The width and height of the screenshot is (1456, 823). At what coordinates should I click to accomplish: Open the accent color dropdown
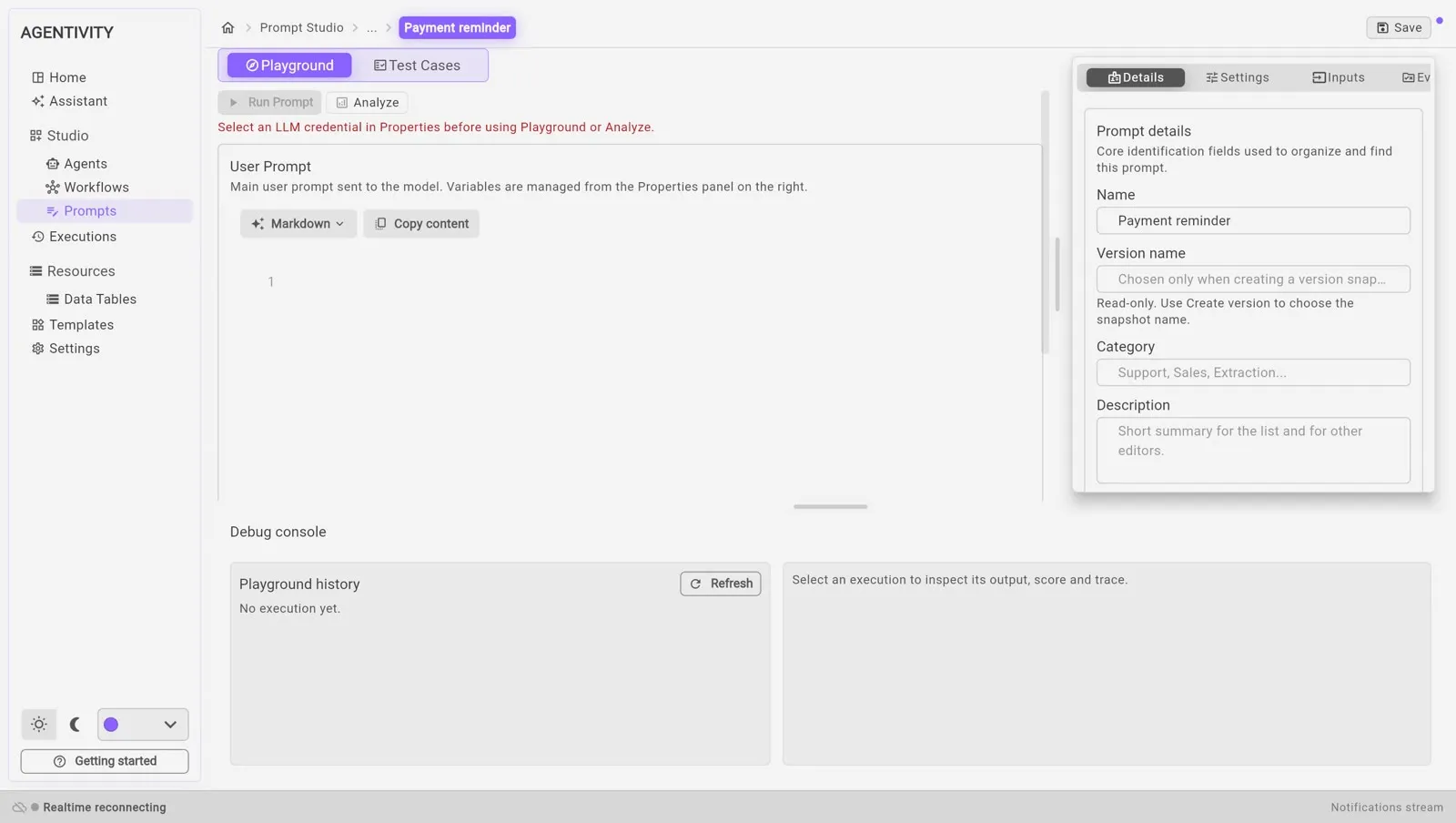click(x=143, y=725)
